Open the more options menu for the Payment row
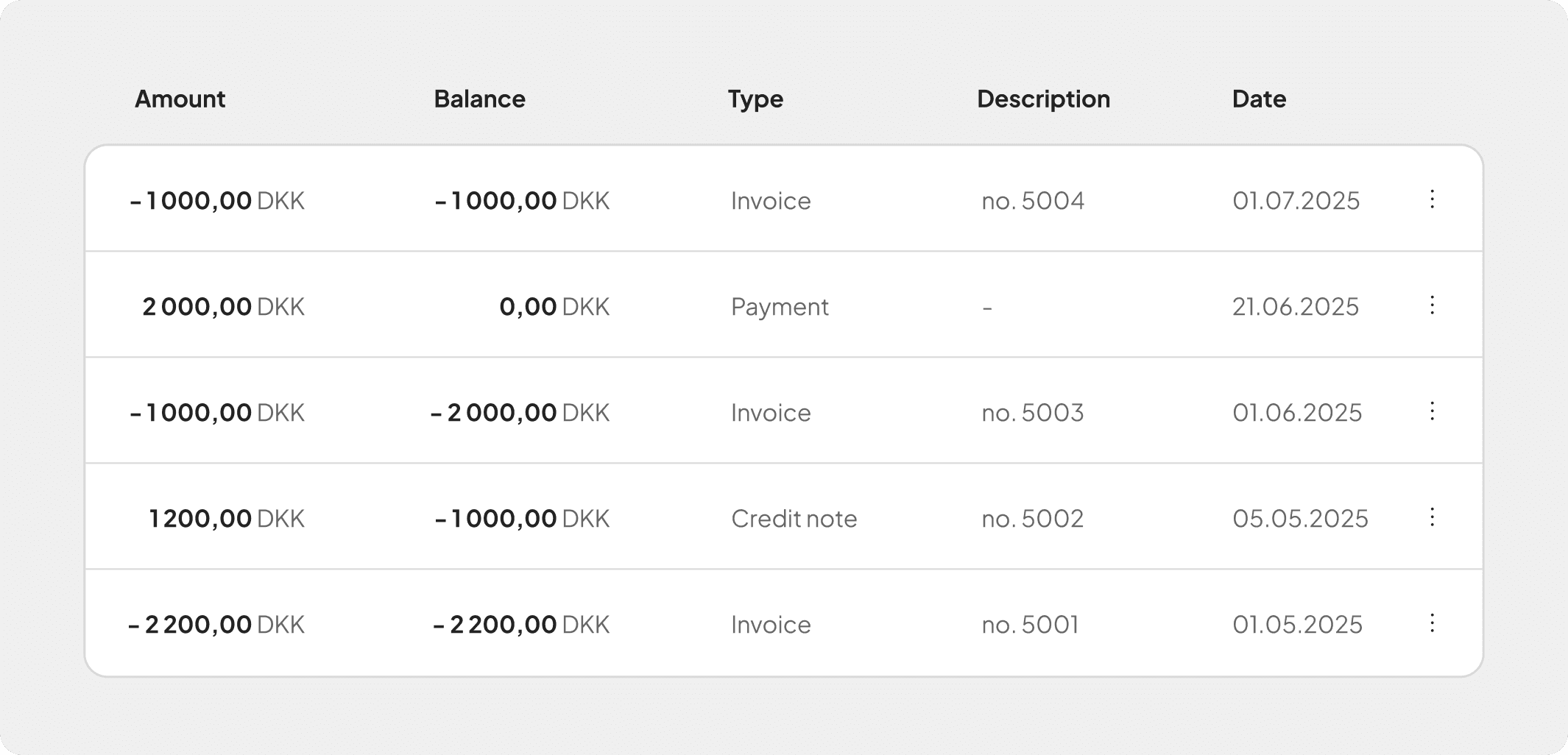The width and height of the screenshot is (1568, 755). click(x=1432, y=305)
